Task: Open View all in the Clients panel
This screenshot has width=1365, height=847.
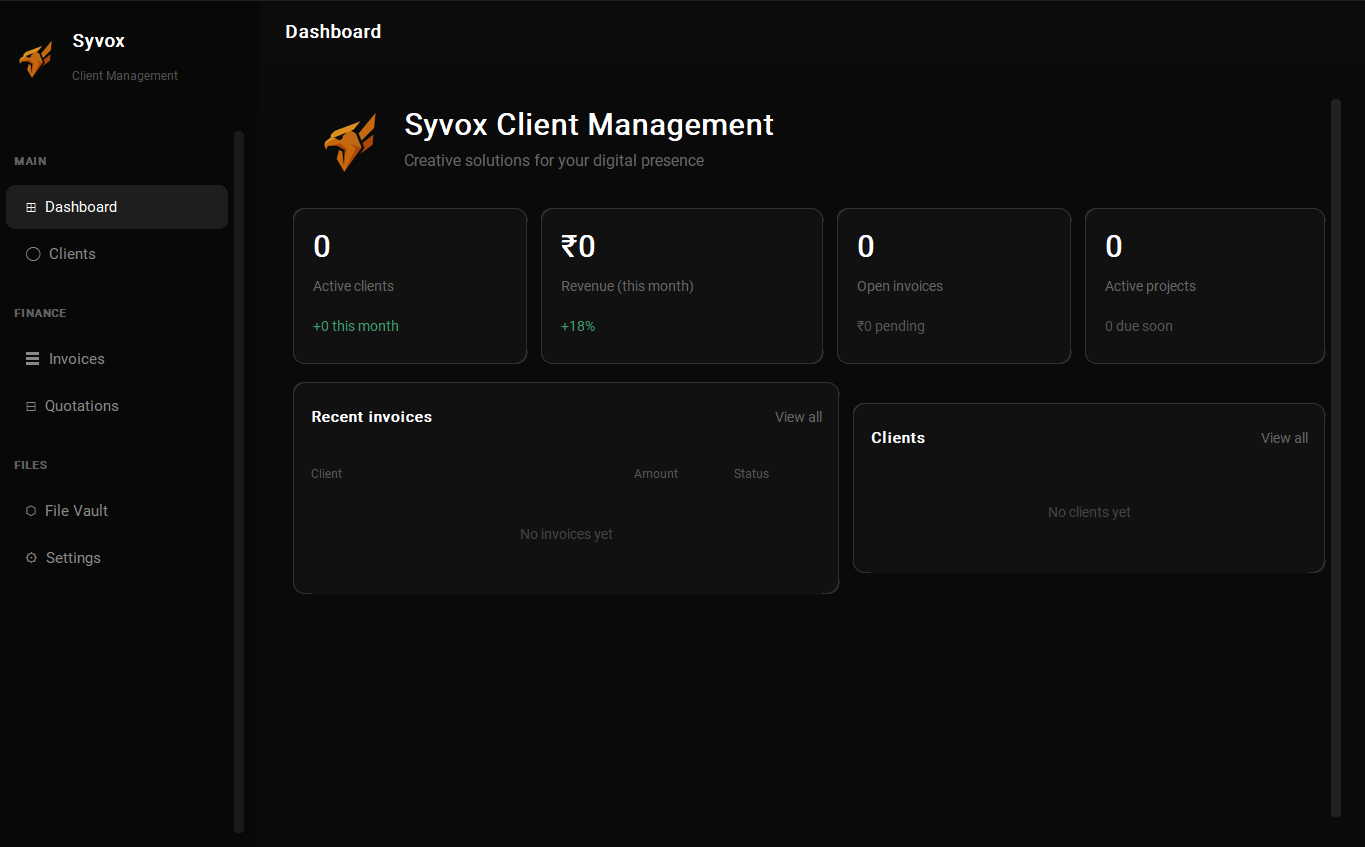Action: (1283, 438)
